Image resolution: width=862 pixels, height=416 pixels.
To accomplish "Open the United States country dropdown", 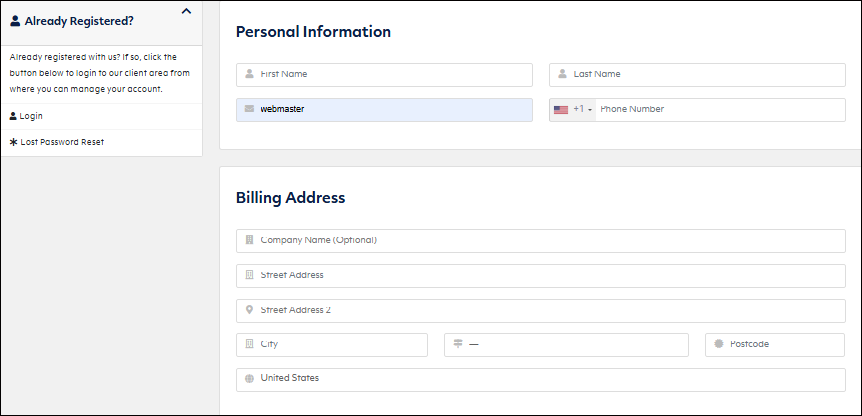I will (x=541, y=380).
